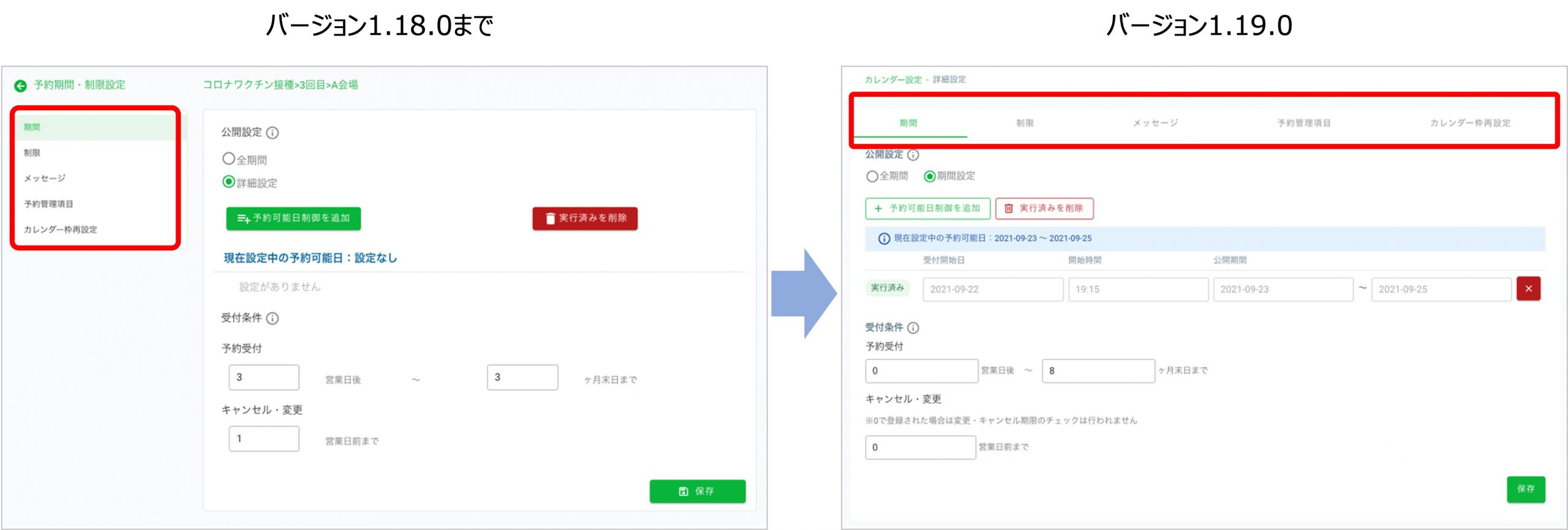Screen dimensions: 1568x530
Task: Click the 受付開始日 field showing 2021-09-22
Action: [992, 289]
